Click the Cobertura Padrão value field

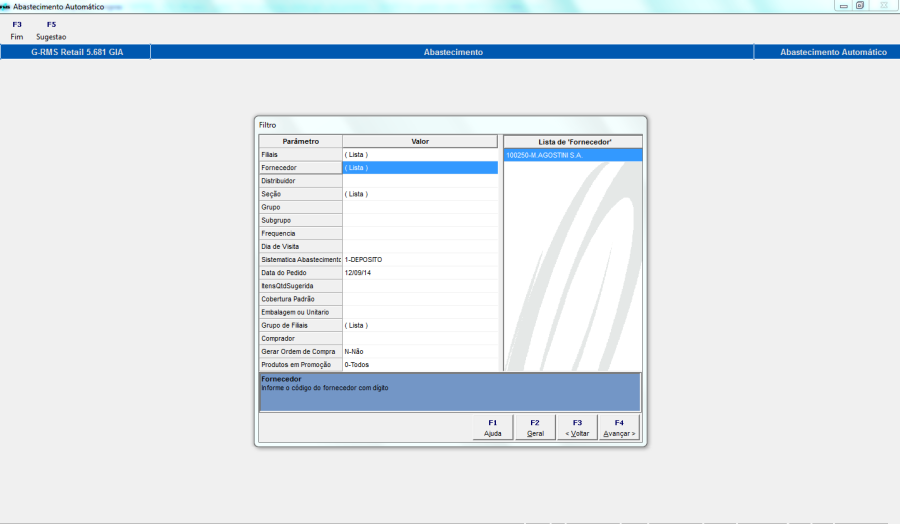(x=420, y=299)
